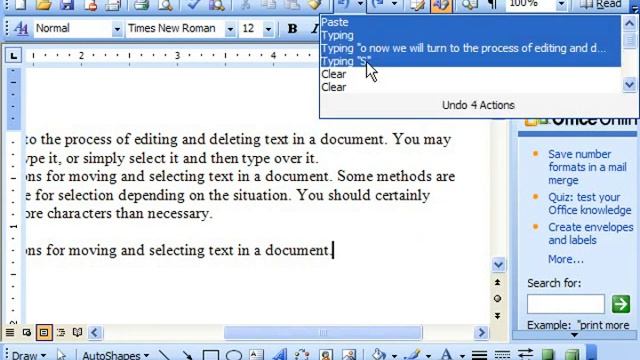Select the Line drawing tool
Viewport: 640px width, 360px height.
click(164, 354)
